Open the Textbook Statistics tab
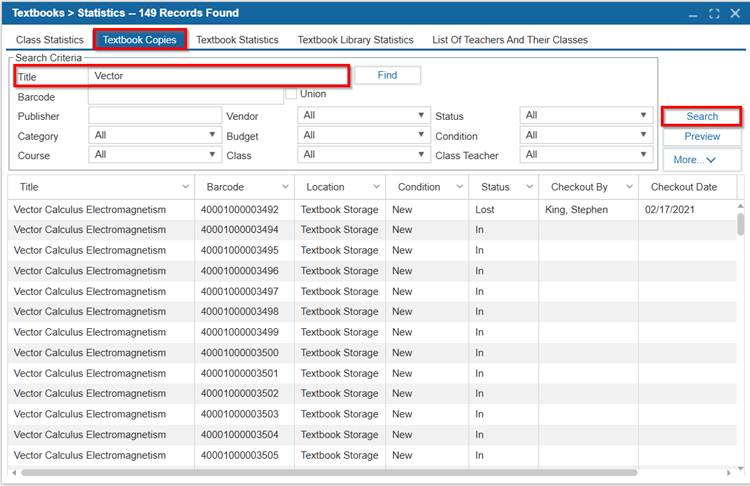Viewport: 750px width, 486px height. (x=237, y=40)
